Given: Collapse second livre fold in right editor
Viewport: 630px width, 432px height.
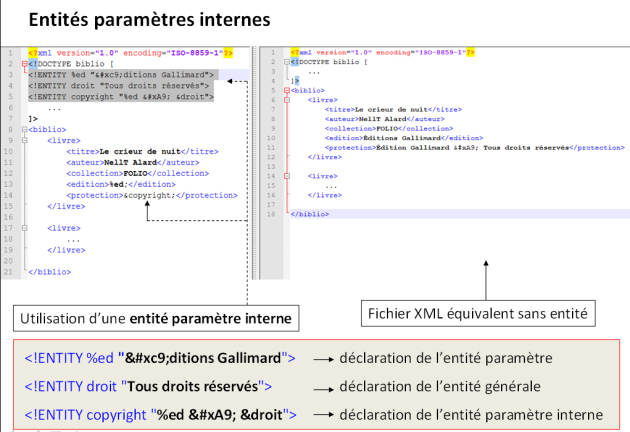Looking at the screenshot, I should [284, 175].
